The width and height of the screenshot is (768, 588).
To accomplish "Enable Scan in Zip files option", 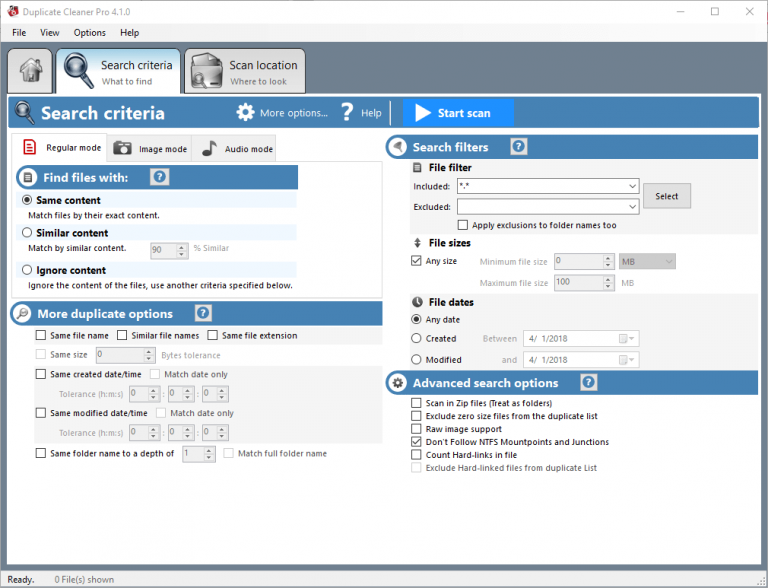I will (416, 403).
